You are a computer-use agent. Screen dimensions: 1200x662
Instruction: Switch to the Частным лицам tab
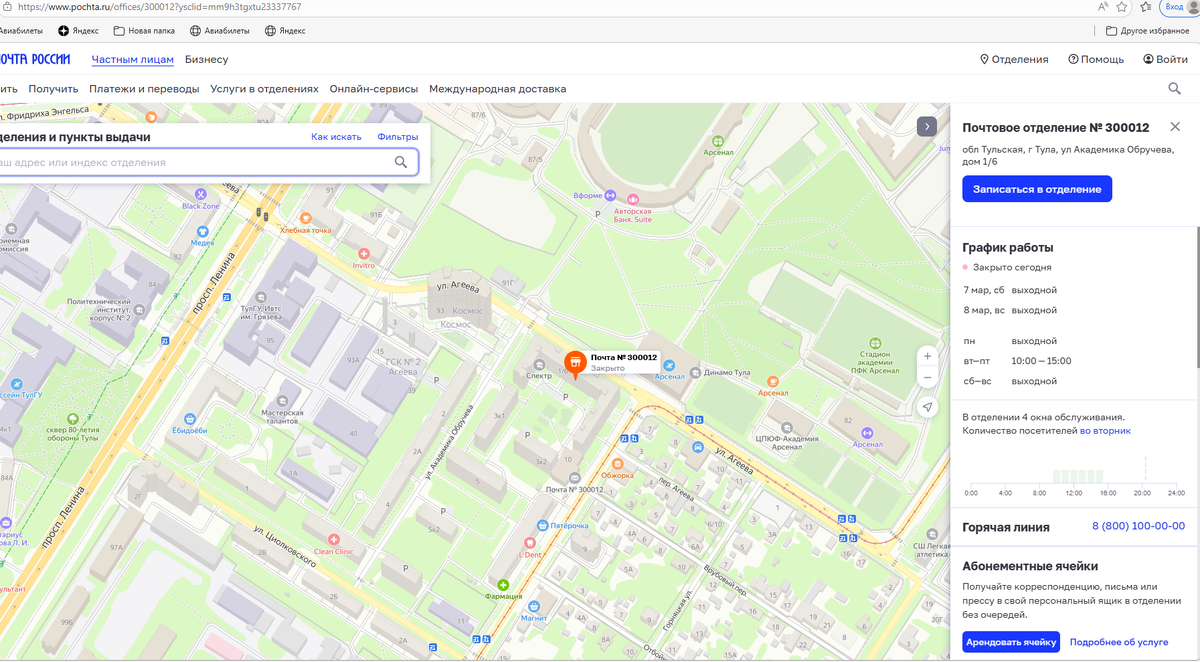pos(133,59)
